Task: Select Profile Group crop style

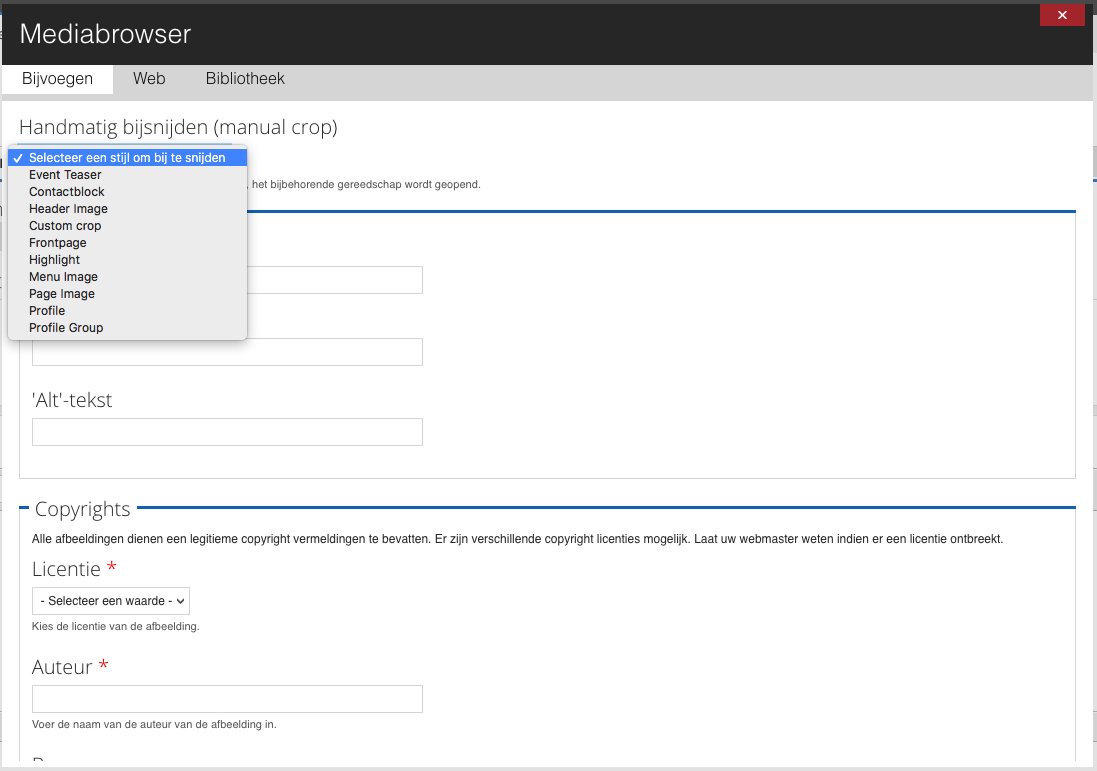Action: coord(66,328)
